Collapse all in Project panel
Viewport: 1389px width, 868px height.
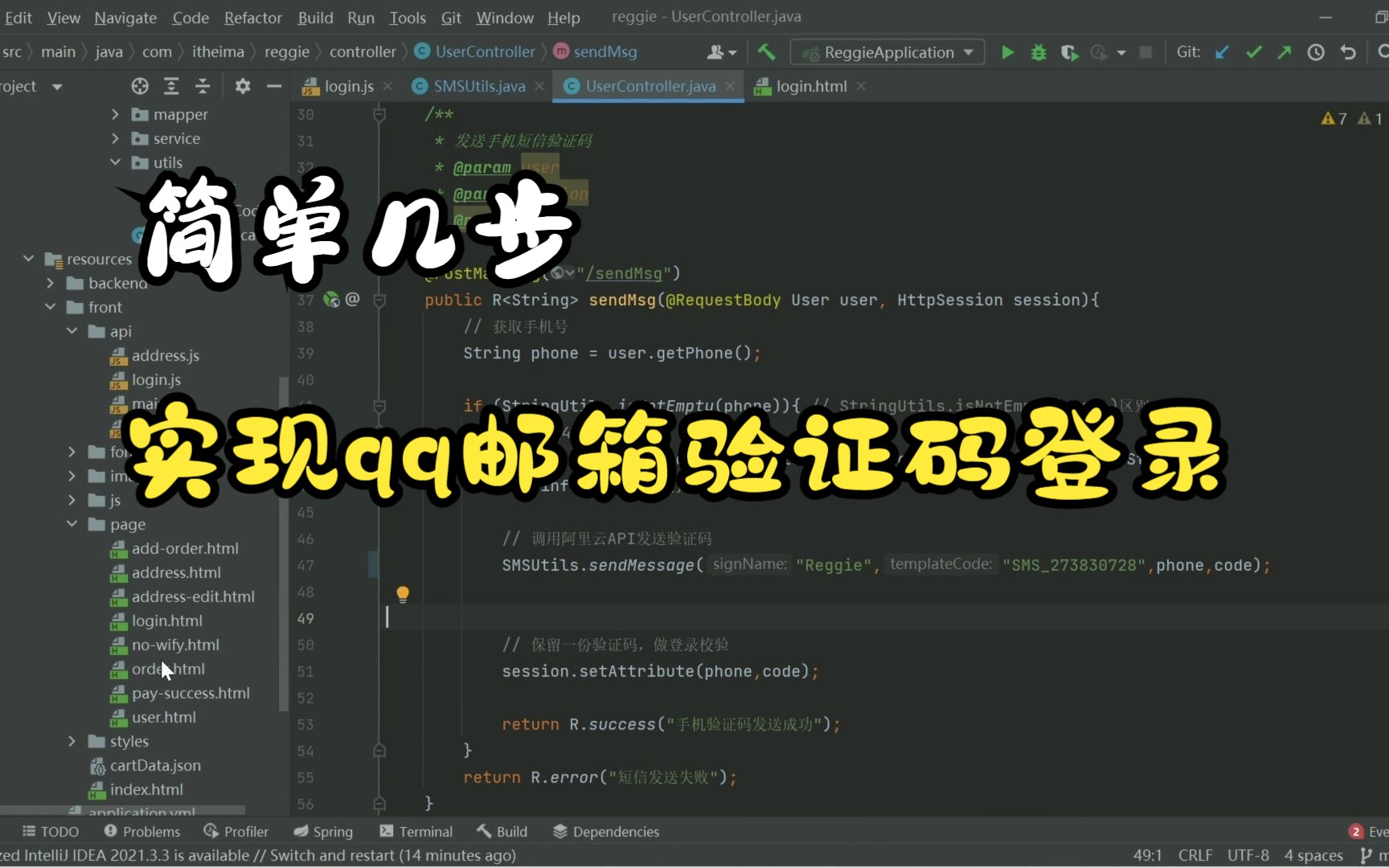[203, 86]
